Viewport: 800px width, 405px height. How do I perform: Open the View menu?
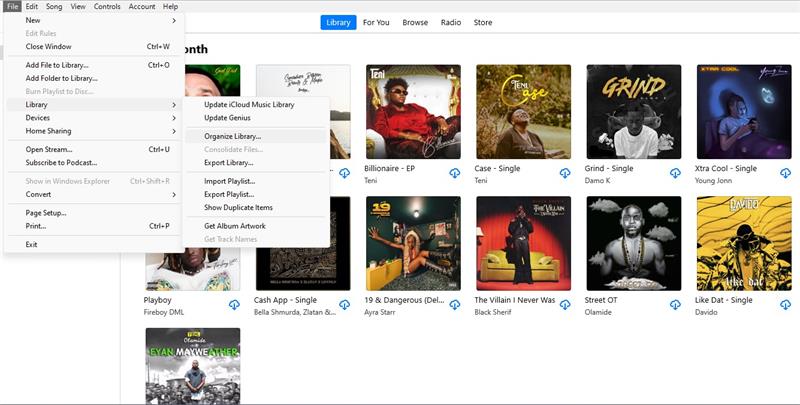pos(78,7)
